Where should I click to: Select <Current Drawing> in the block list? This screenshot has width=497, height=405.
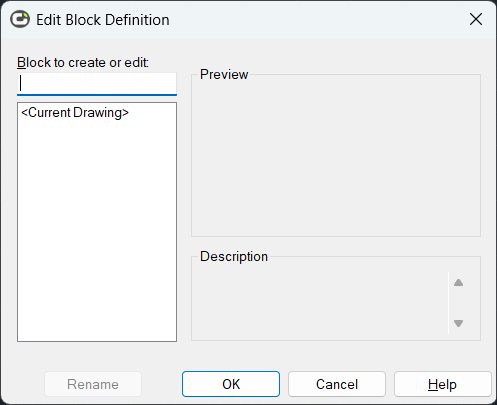[x=75, y=113]
